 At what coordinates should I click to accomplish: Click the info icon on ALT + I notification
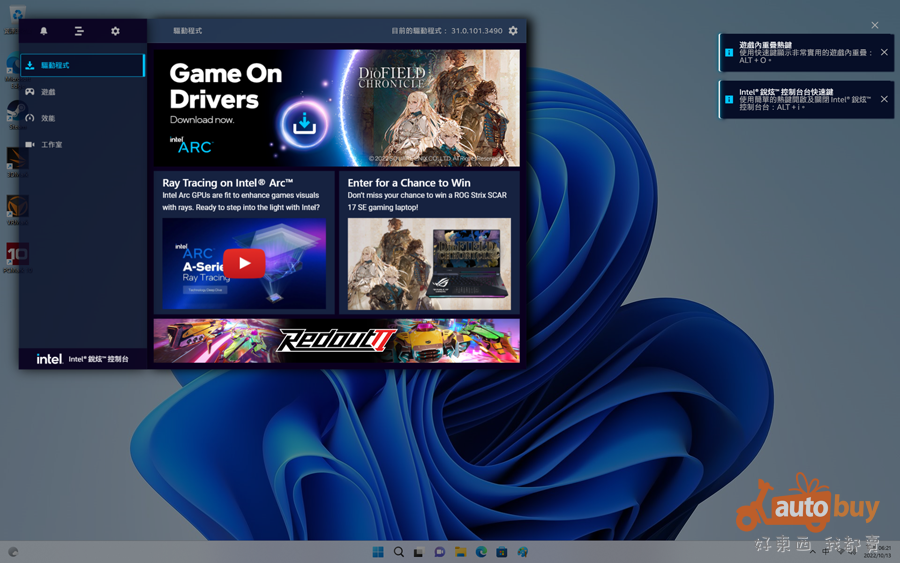pyautogui.click(x=728, y=99)
